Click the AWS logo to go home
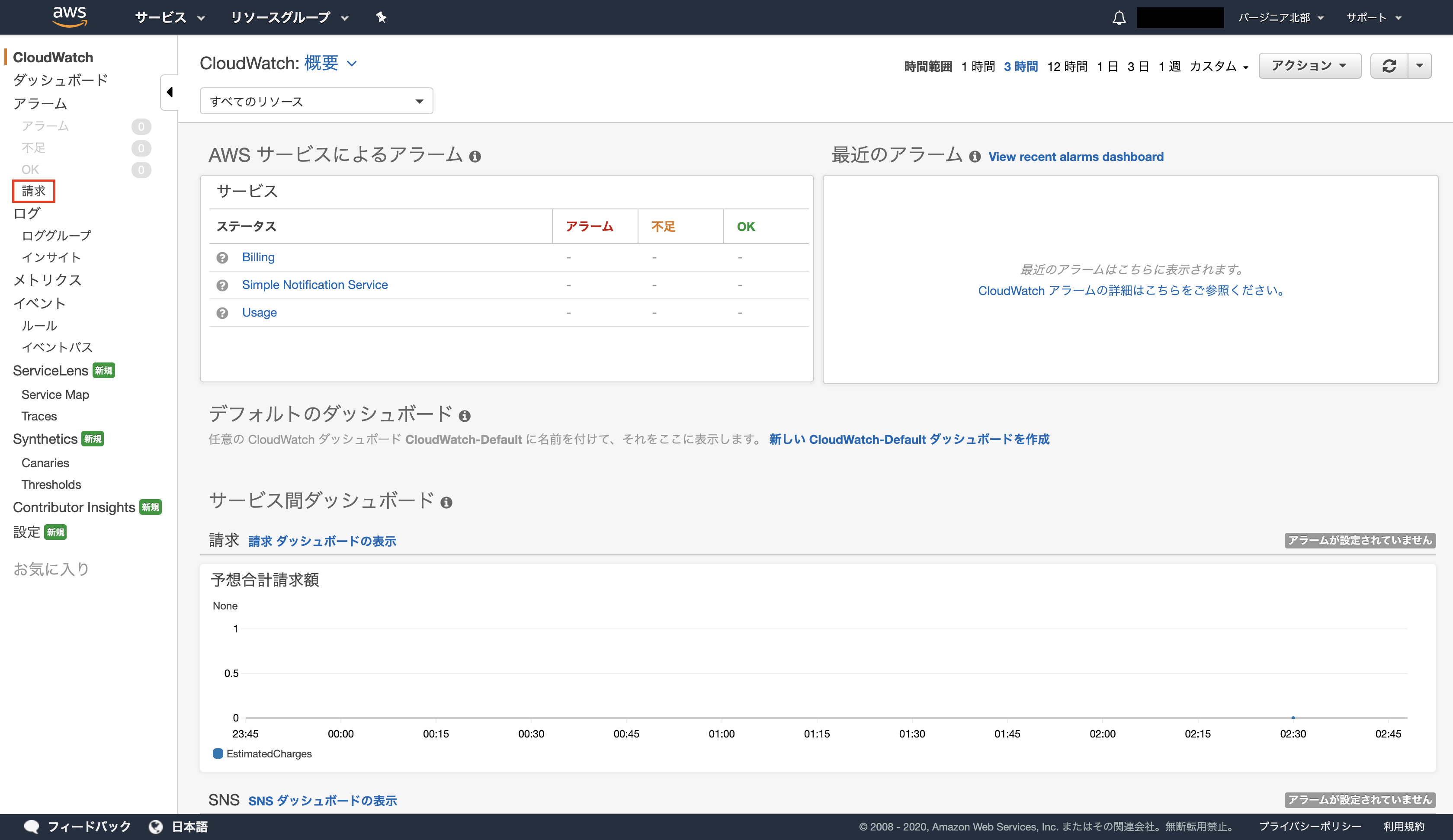This screenshot has width=1453, height=840. 69,17
